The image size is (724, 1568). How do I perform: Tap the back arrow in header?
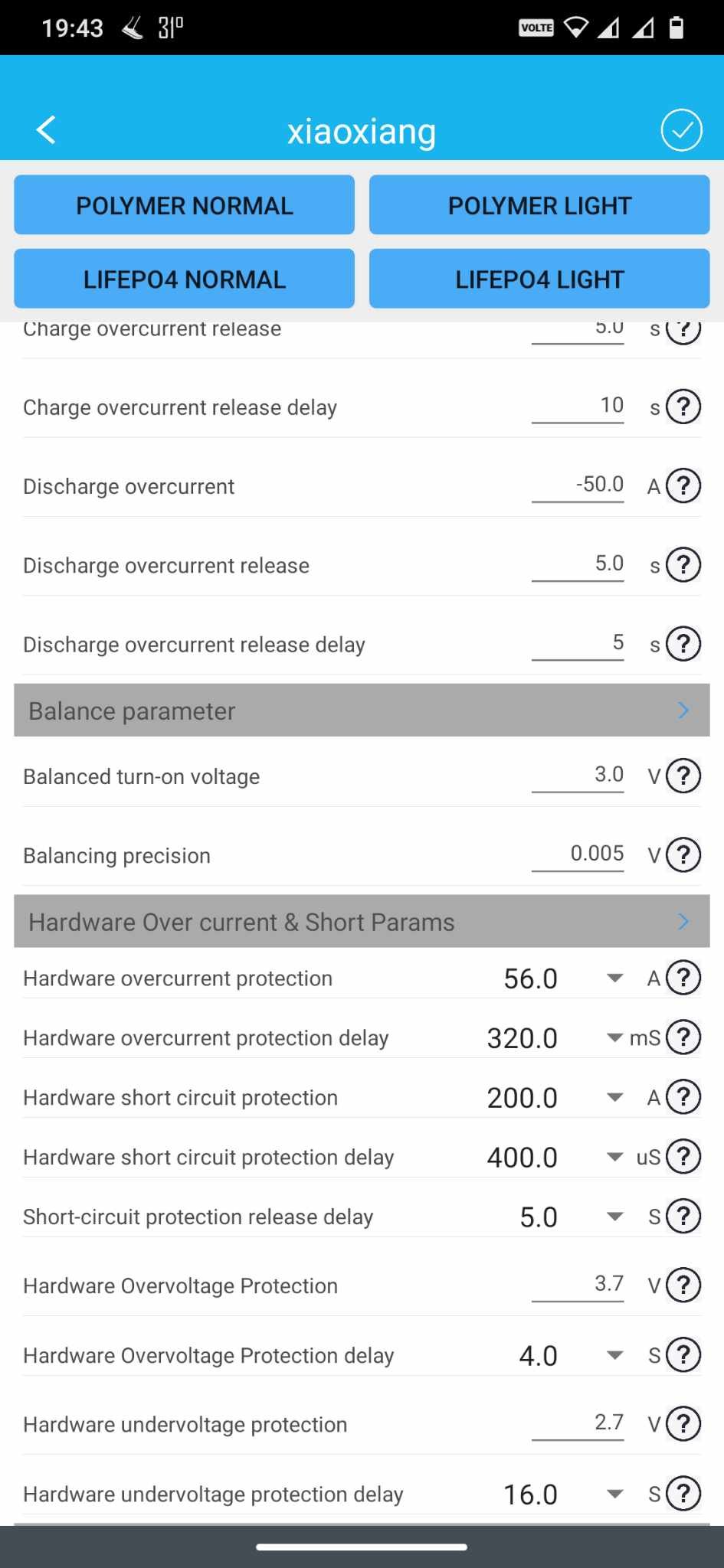pyautogui.click(x=46, y=130)
